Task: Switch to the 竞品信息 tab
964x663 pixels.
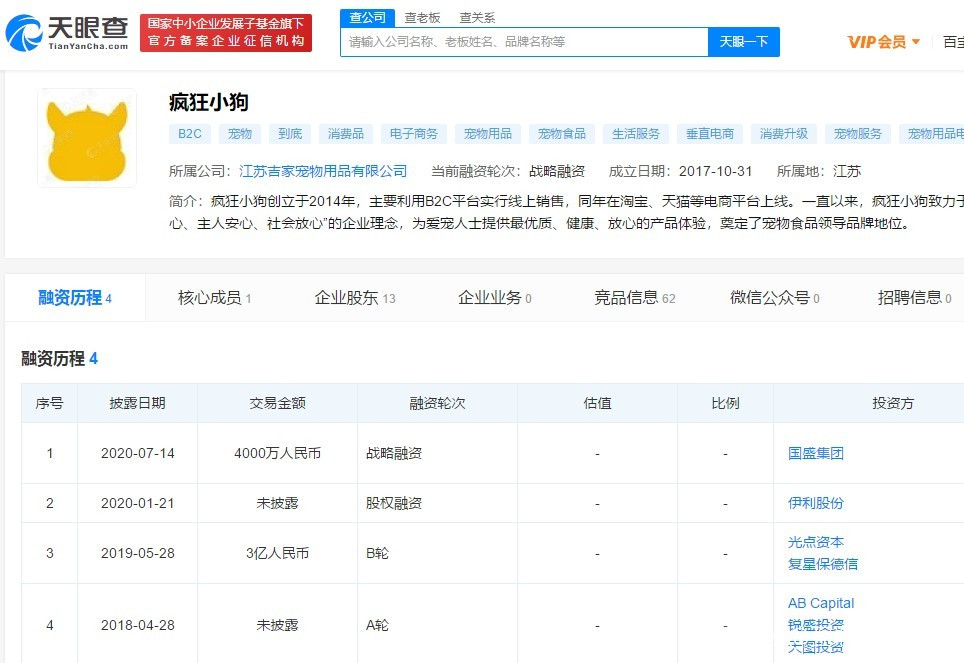Action: click(634, 298)
